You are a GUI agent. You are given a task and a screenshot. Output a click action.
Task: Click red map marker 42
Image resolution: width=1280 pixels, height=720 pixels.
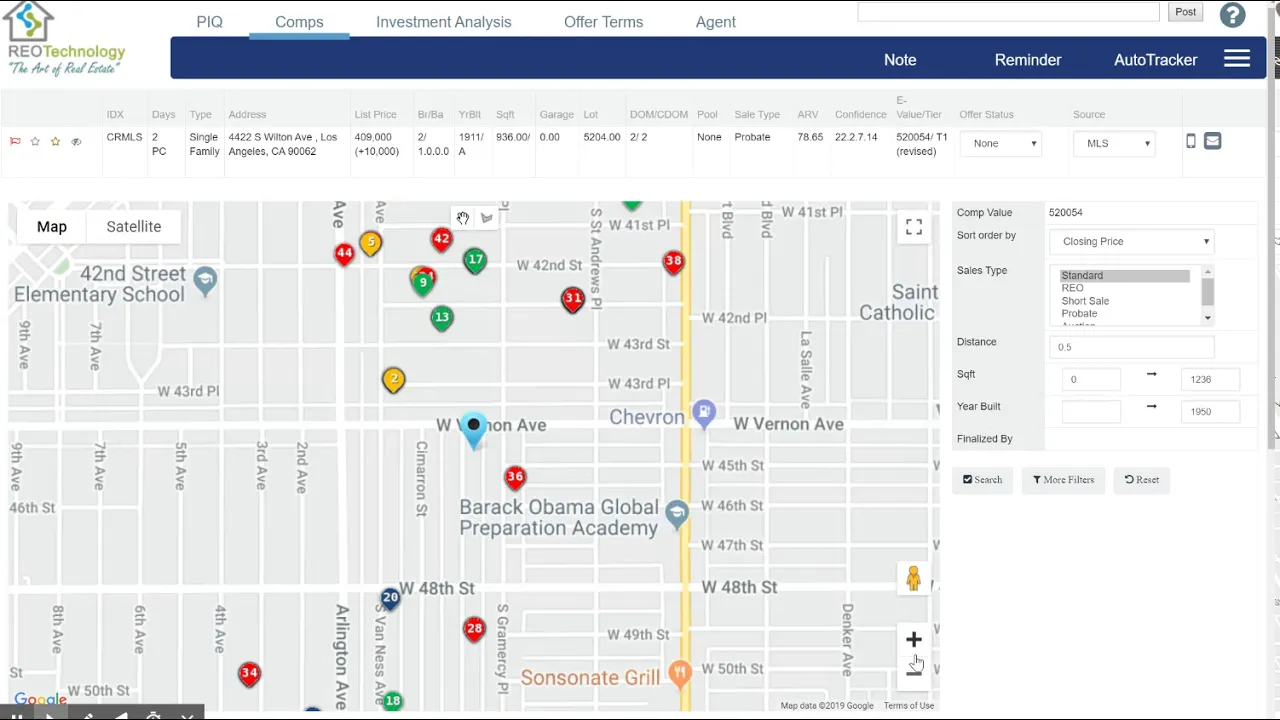click(x=441, y=240)
